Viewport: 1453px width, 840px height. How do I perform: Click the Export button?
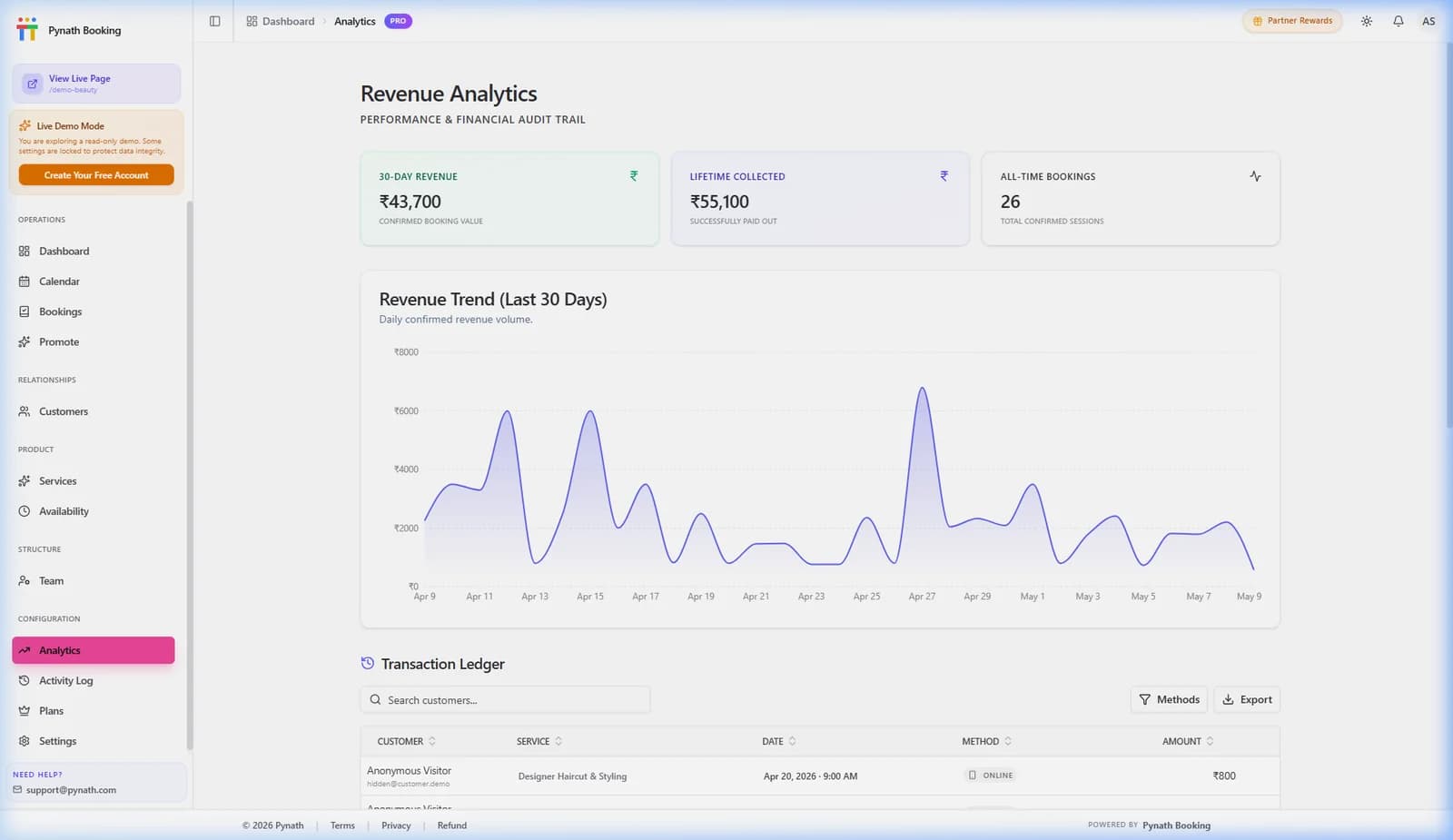(1247, 699)
